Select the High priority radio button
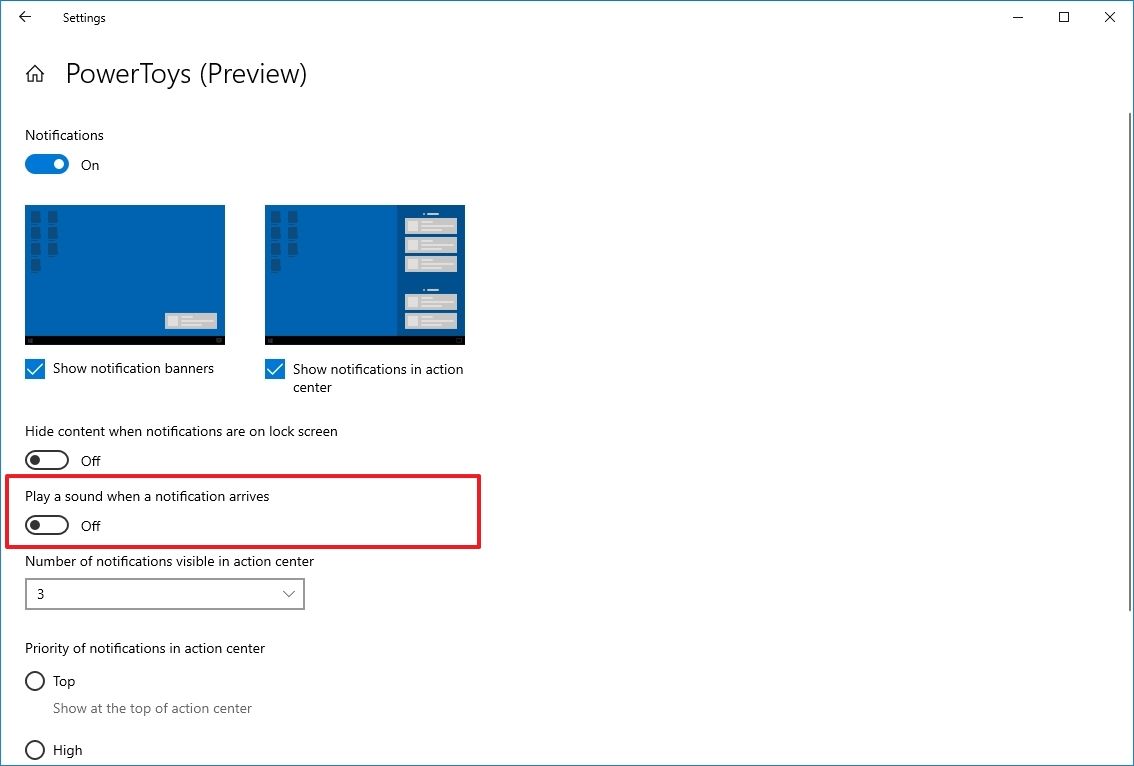The image size is (1134, 766). [x=35, y=750]
